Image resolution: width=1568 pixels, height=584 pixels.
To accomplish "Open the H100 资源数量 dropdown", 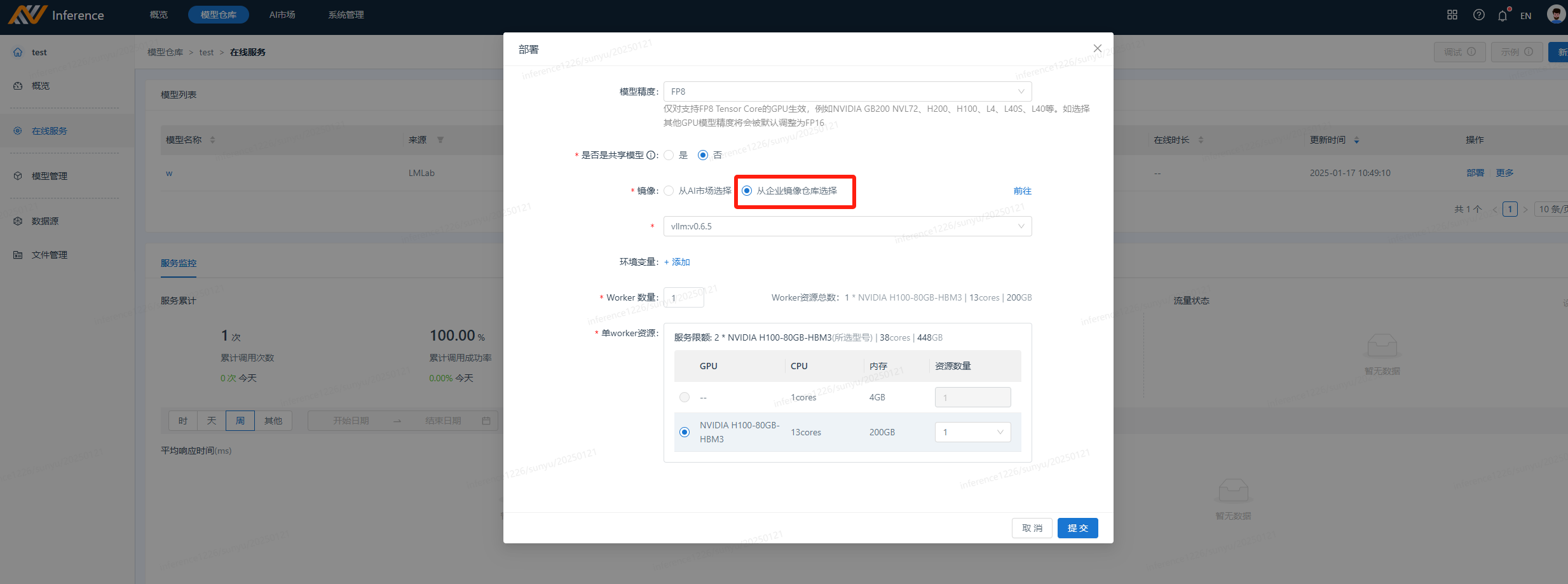I will 972,432.
